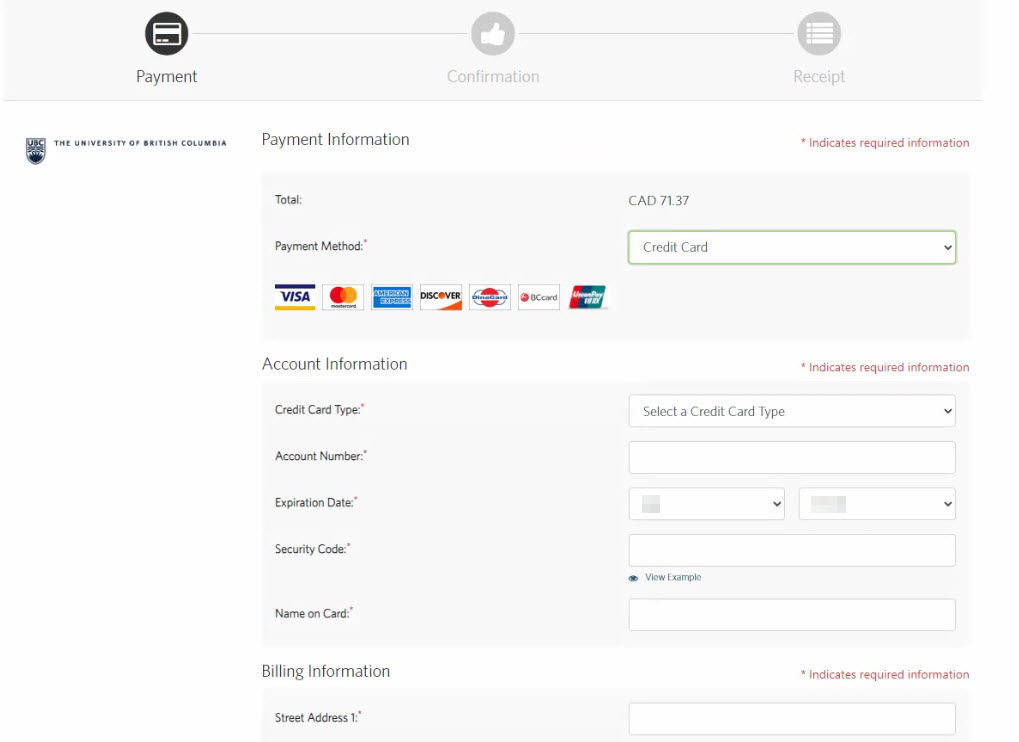Focus the Name on Card field
The width and height of the screenshot is (1019, 742).
[x=792, y=615]
